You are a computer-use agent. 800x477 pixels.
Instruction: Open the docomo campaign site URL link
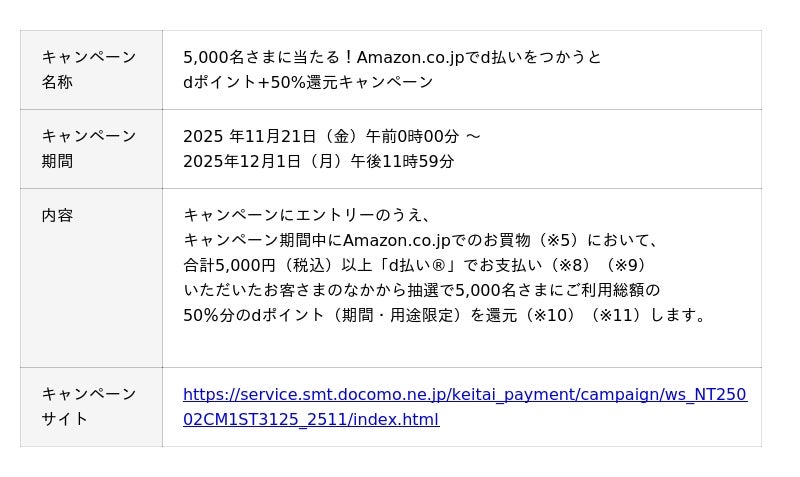tap(464, 394)
